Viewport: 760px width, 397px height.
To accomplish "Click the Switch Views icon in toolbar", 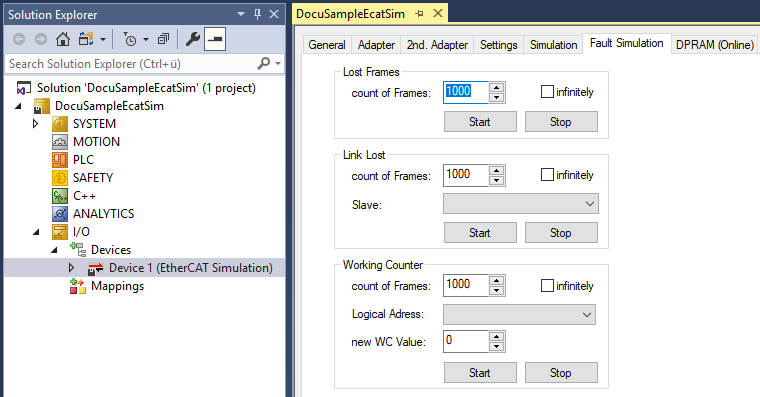I will 86,39.
